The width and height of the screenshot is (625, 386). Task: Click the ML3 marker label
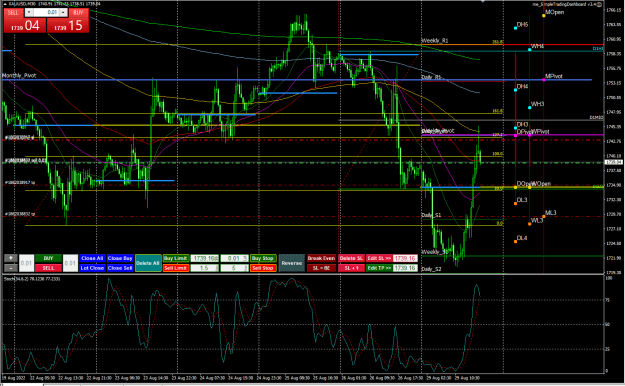(551, 213)
